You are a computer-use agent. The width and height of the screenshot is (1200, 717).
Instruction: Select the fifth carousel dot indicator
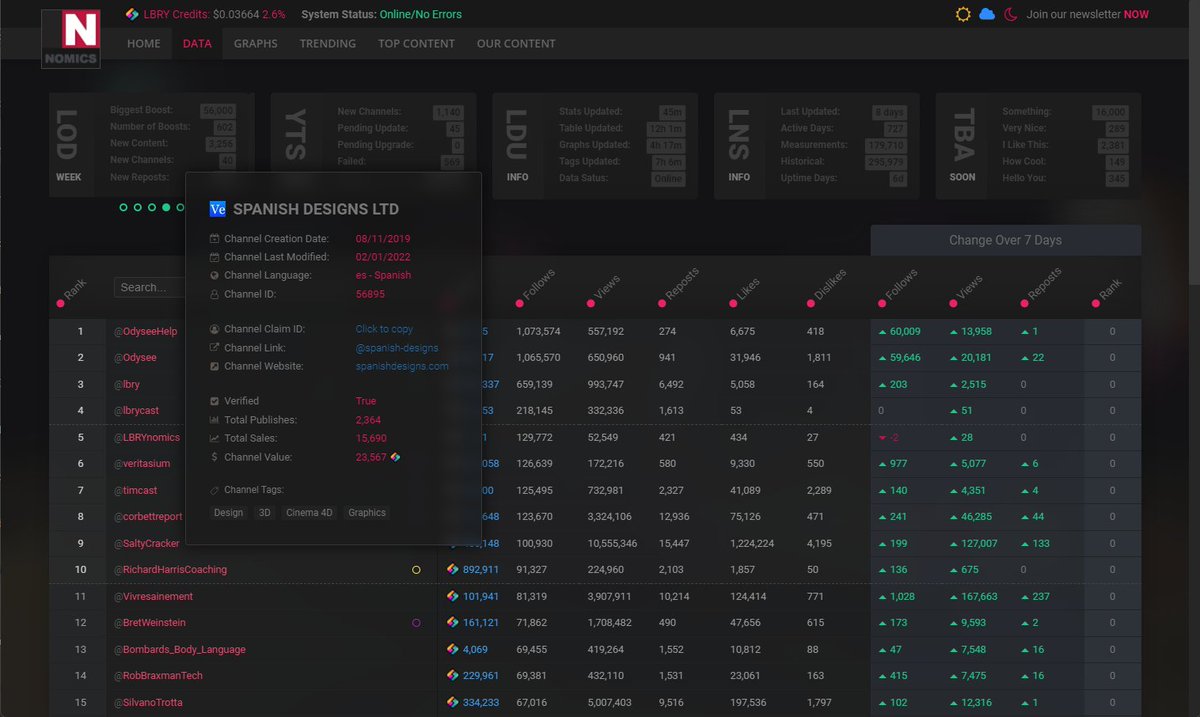[x=180, y=207]
